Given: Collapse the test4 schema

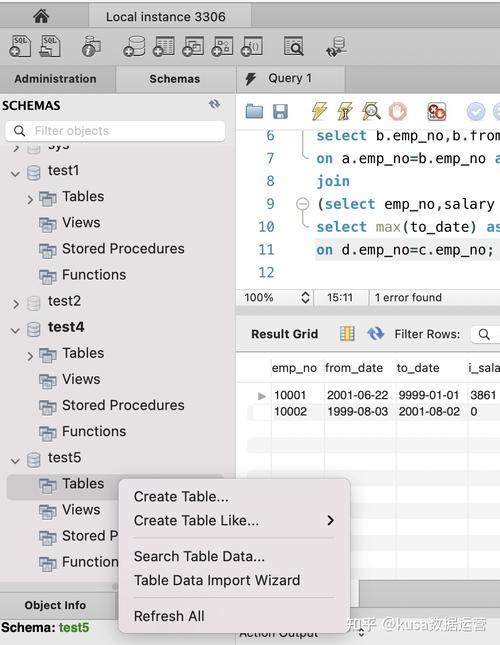Looking at the screenshot, I should click(x=15, y=330).
